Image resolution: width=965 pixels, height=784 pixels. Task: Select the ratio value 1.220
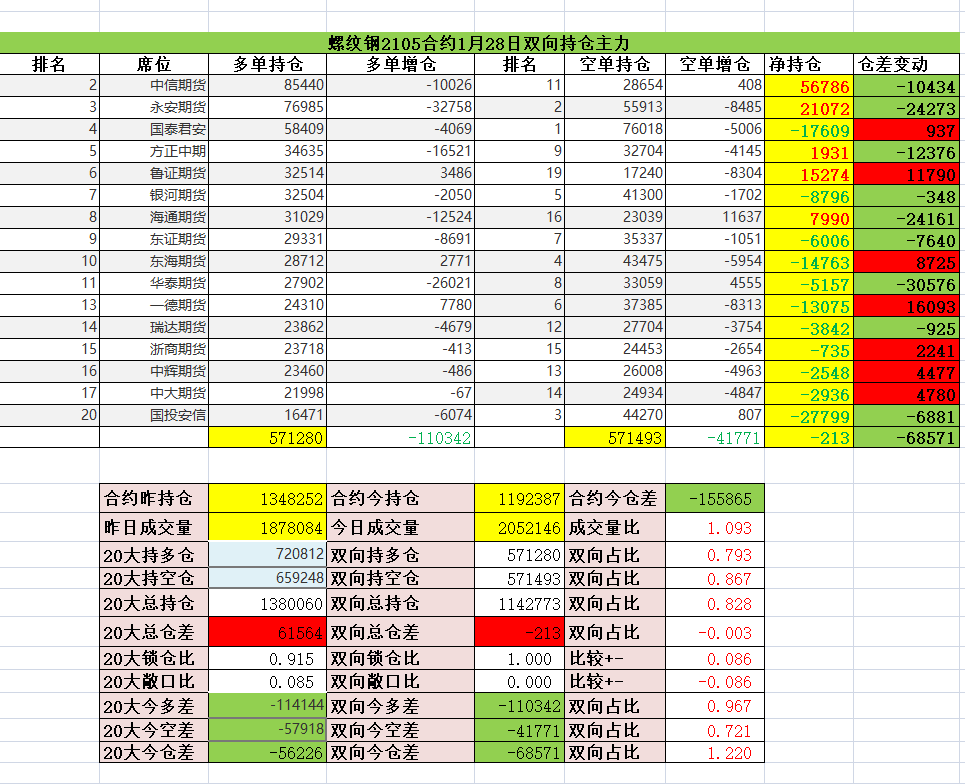715,752
